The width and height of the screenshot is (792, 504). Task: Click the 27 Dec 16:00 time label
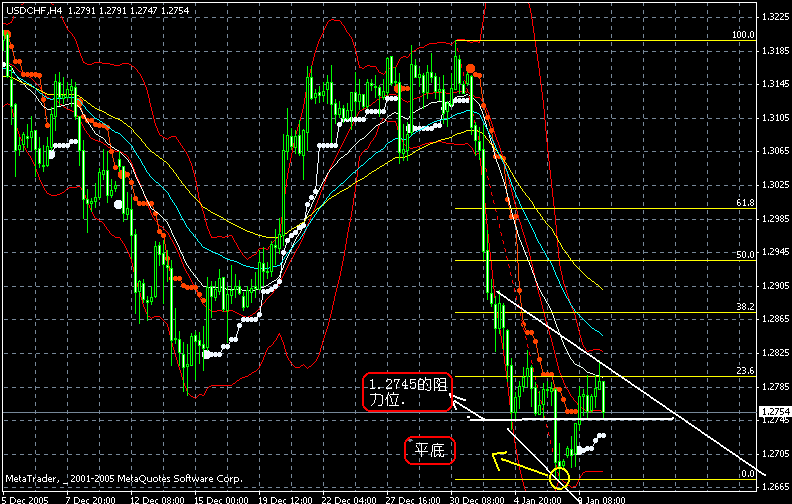pos(414,500)
